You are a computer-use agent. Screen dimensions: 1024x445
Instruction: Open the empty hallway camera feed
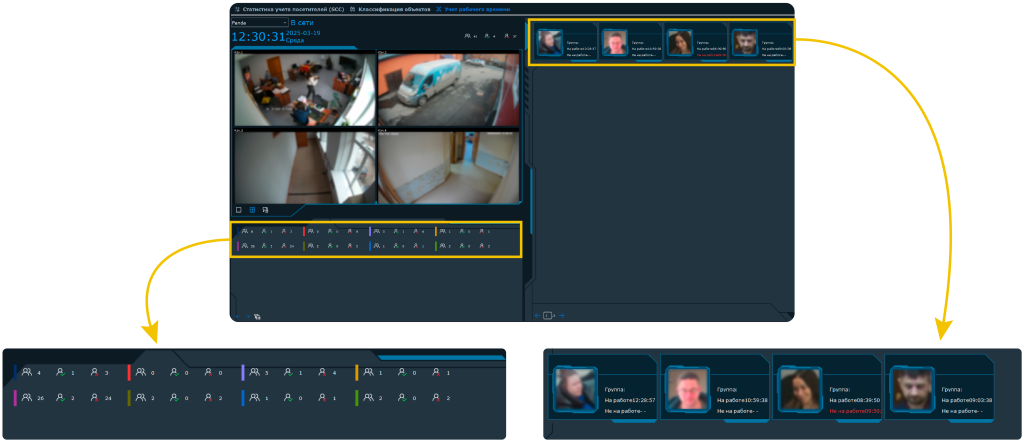tap(449, 167)
